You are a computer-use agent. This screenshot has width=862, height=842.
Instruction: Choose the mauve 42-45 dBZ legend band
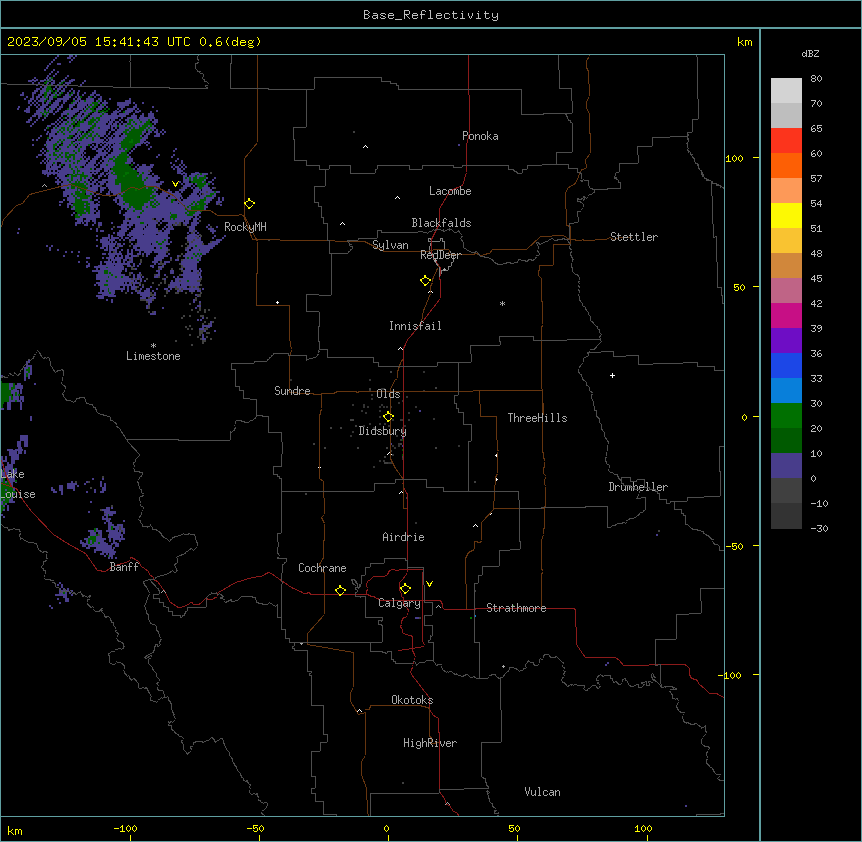[786, 290]
